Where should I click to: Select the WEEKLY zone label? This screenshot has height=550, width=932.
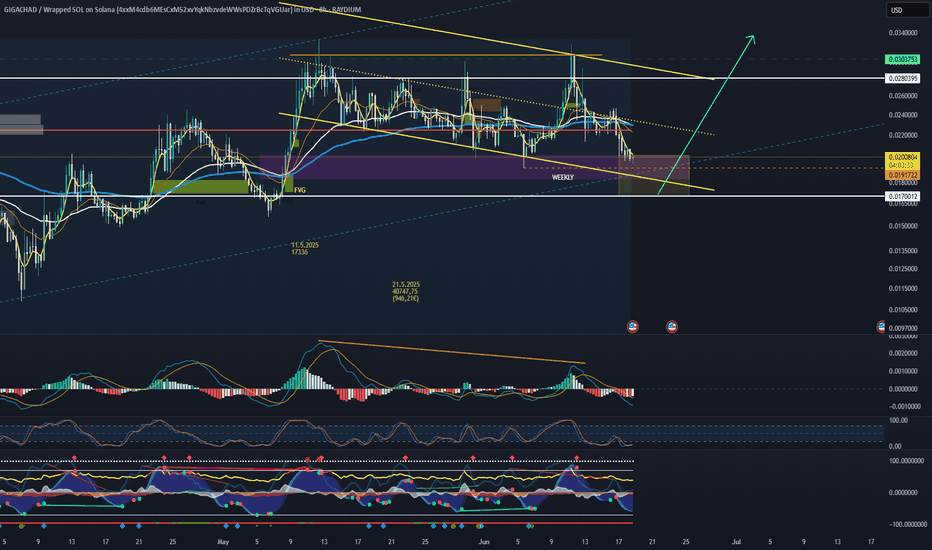click(562, 177)
